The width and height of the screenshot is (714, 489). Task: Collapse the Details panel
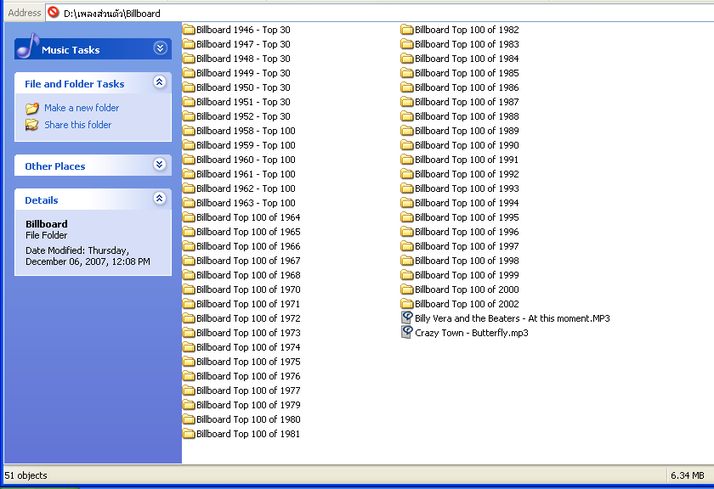pos(159,199)
